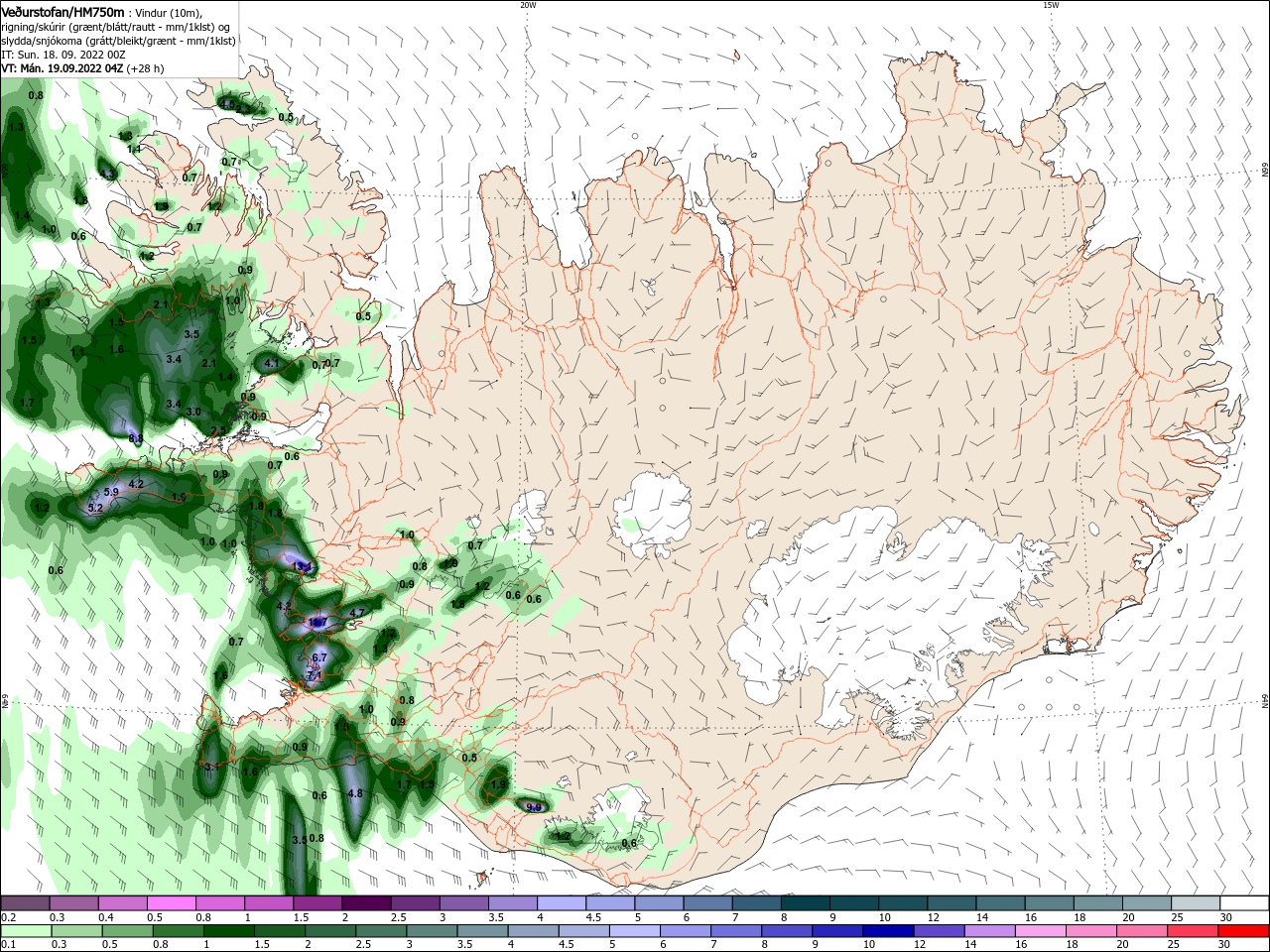1270x952 pixels.
Task: Click the white 30 swatch on the snow scale
Action: (x=1243, y=903)
